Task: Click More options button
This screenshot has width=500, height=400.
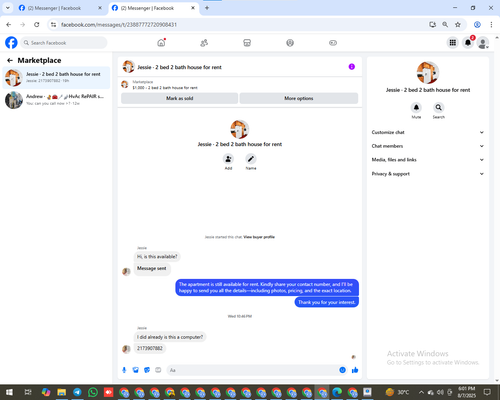Action: [299, 98]
